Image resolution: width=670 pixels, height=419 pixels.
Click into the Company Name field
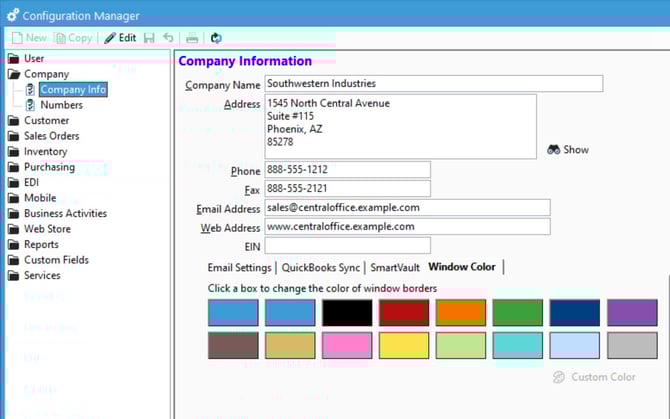[433, 84]
